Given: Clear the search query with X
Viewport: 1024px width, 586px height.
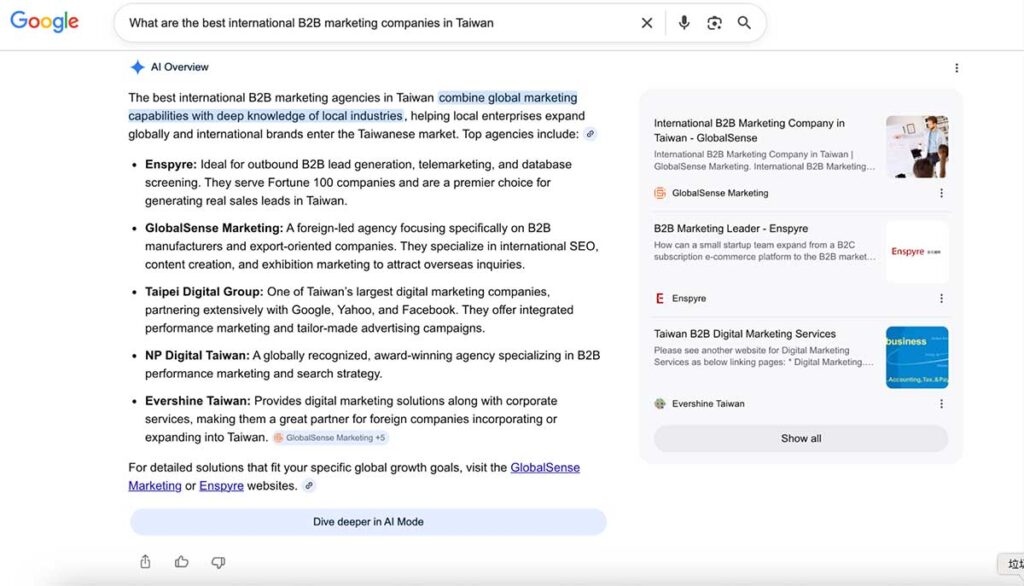Looking at the screenshot, I should tap(647, 23).
